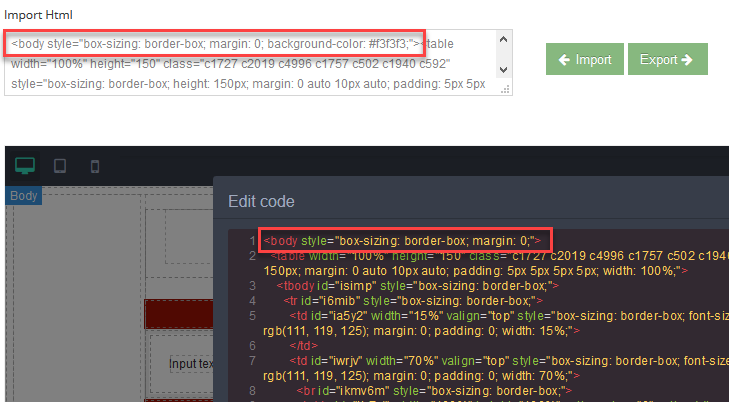
Task: Click code line 6 closing td tag
Action: point(304,345)
